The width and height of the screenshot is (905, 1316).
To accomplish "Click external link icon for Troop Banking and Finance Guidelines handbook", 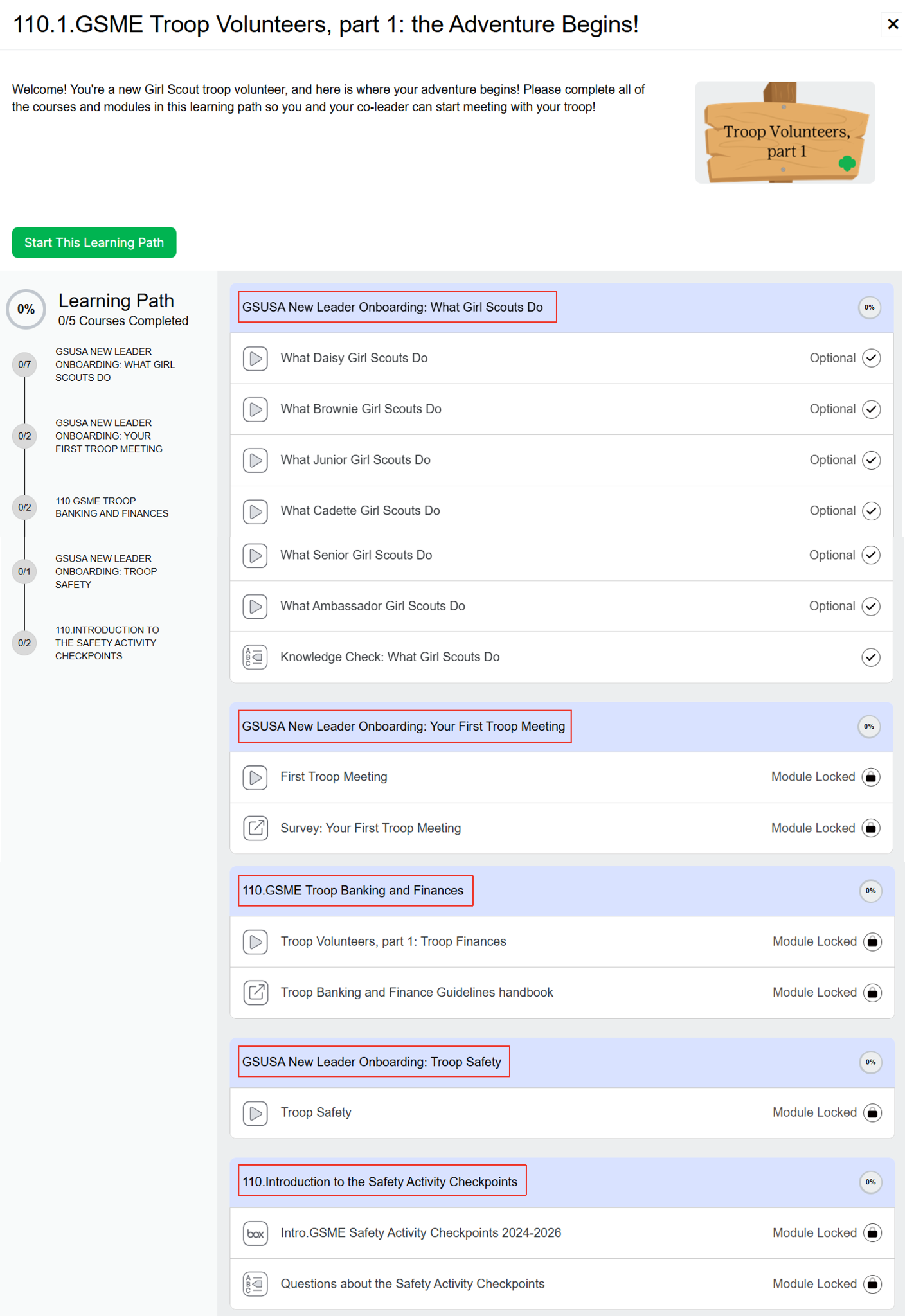I will pyautogui.click(x=255, y=993).
